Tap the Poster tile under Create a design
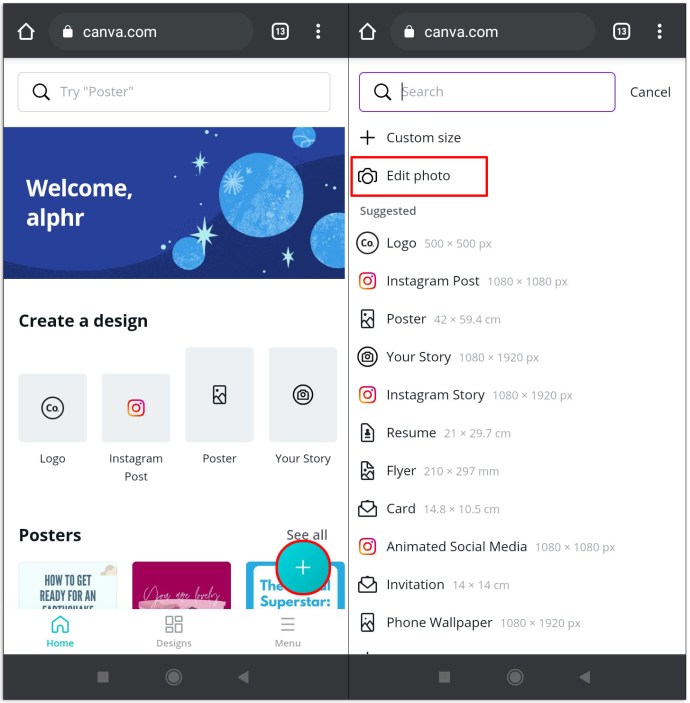Screen dimensions: 690x703 tap(219, 395)
